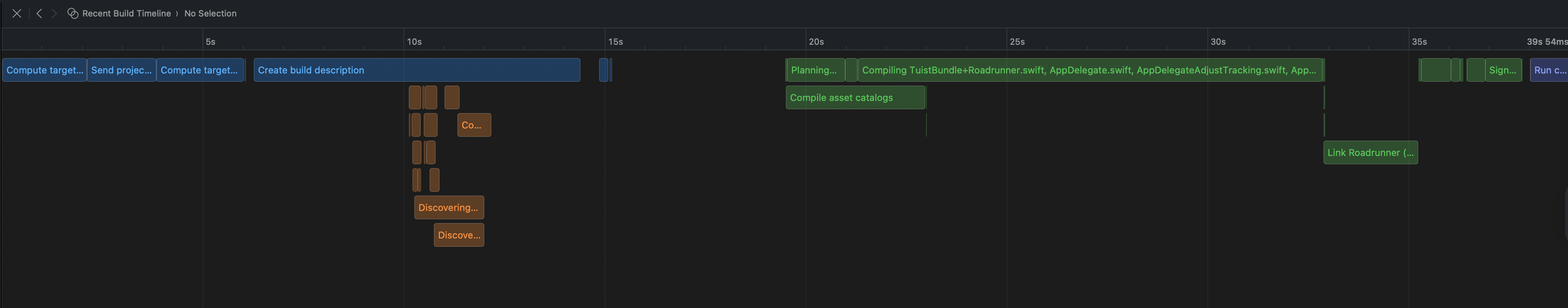Select the lower orange Discove... block
Viewport: 1568px width, 308px height.
click(x=459, y=235)
